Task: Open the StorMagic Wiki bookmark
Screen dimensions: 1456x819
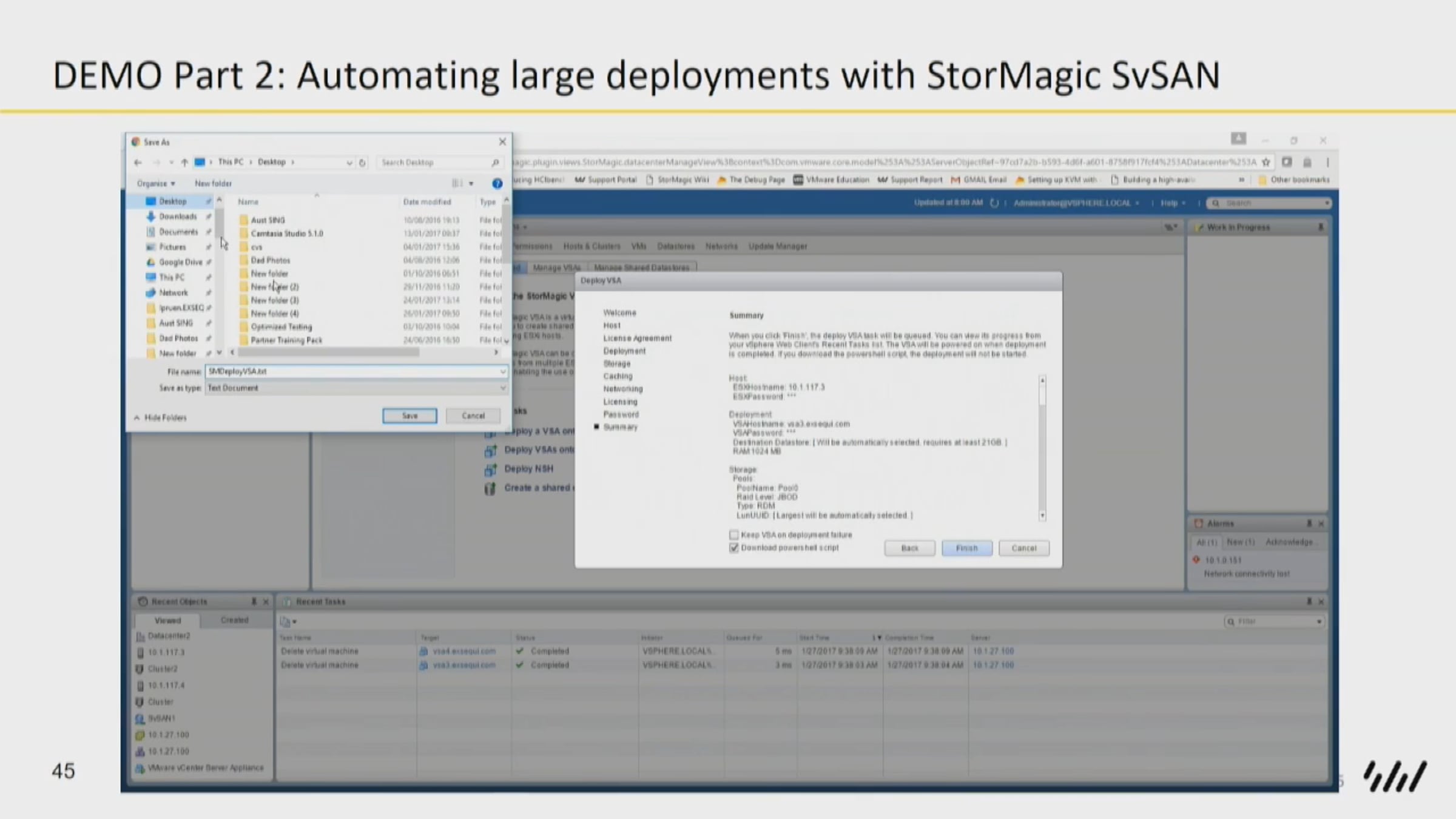Action: pos(677,180)
